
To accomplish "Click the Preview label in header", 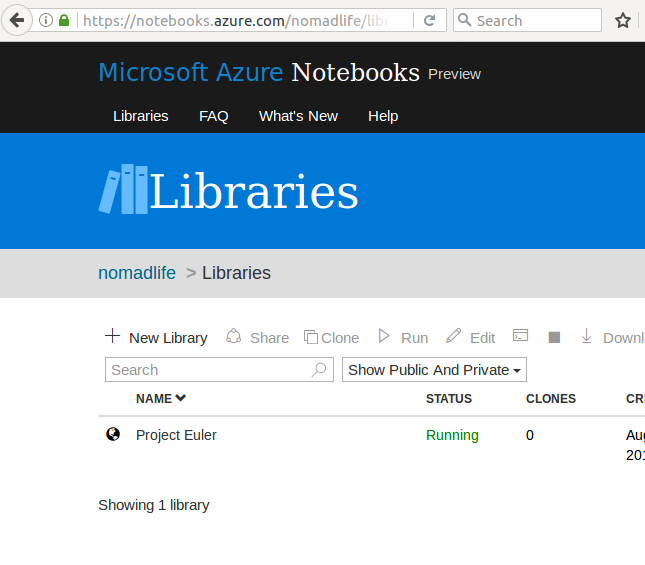I will [x=454, y=74].
